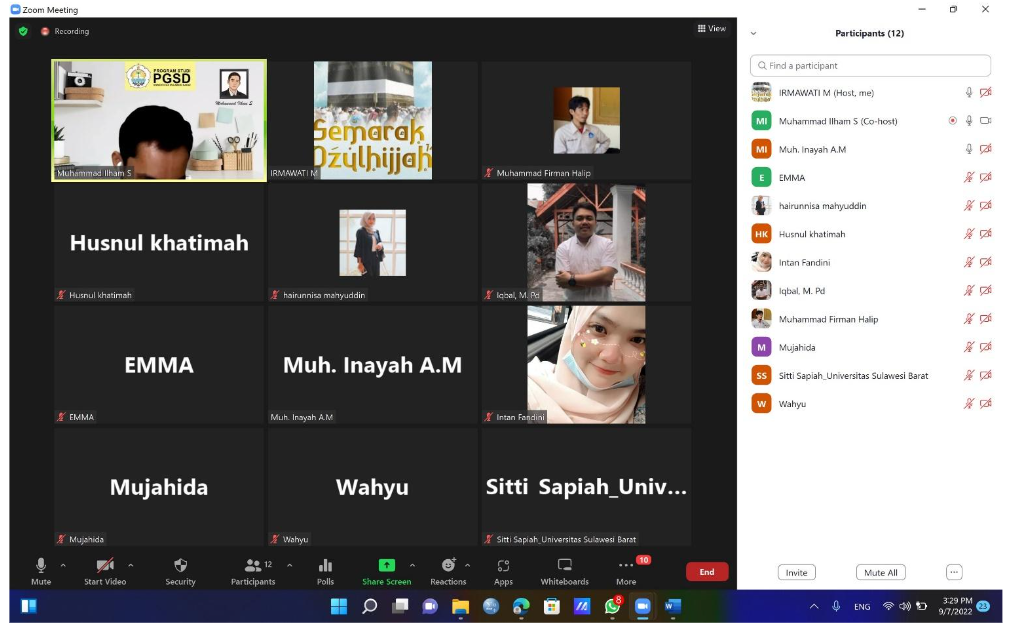Click the Find a participant field
The height and width of the screenshot is (631, 1009).
(x=870, y=66)
